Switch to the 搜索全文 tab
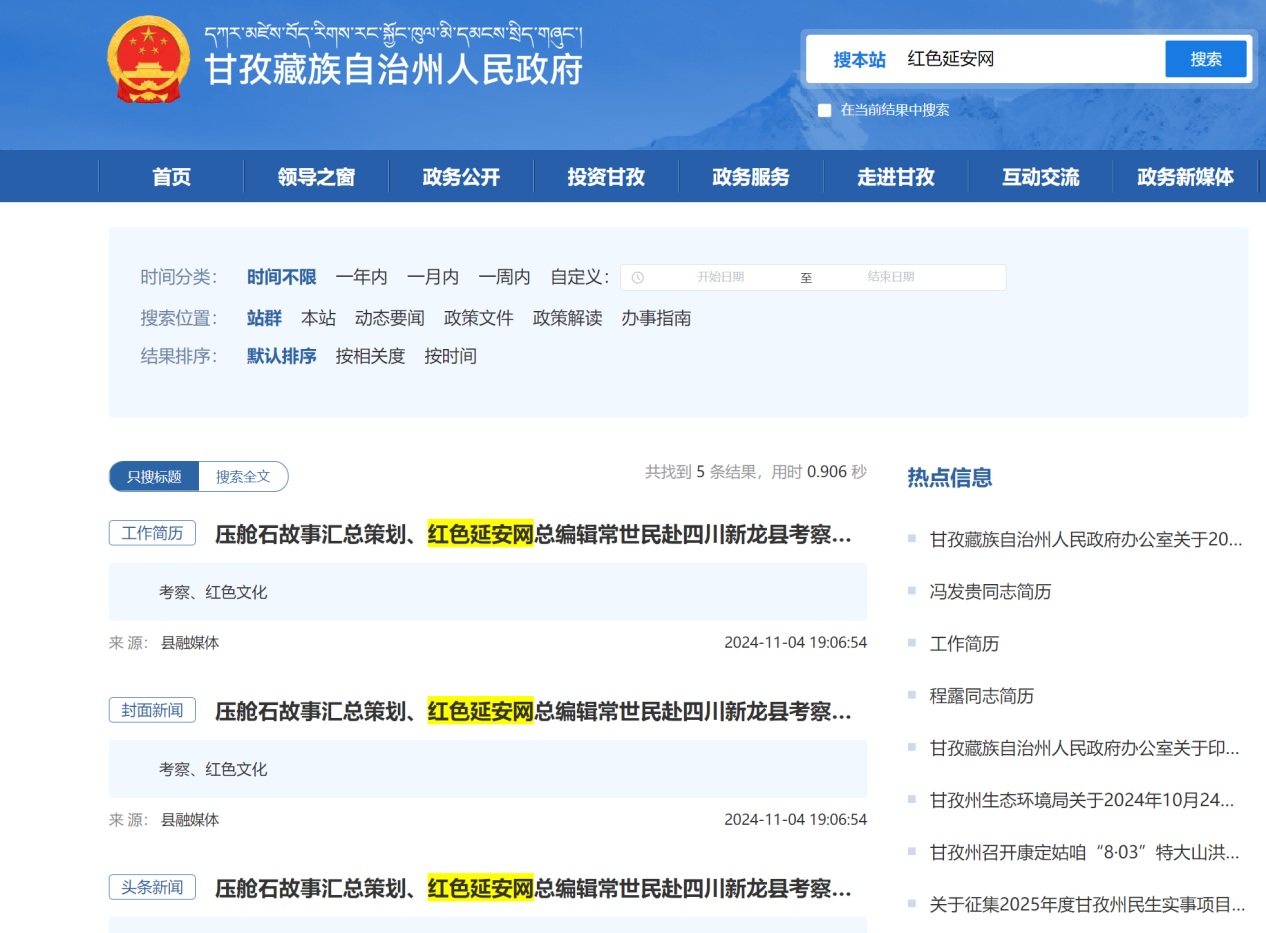This screenshot has width=1266, height=933. 243,477
